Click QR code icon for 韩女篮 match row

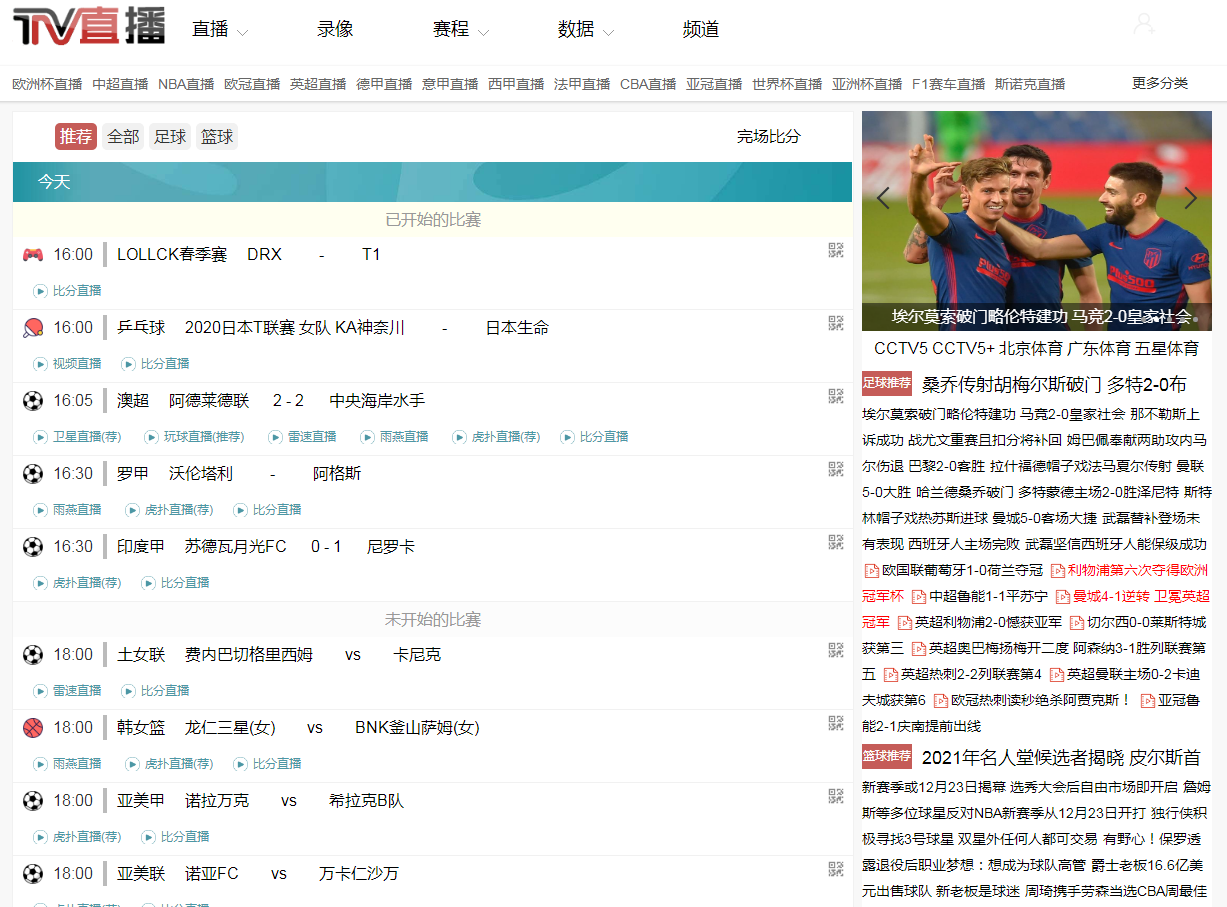click(x=836, y=723)
